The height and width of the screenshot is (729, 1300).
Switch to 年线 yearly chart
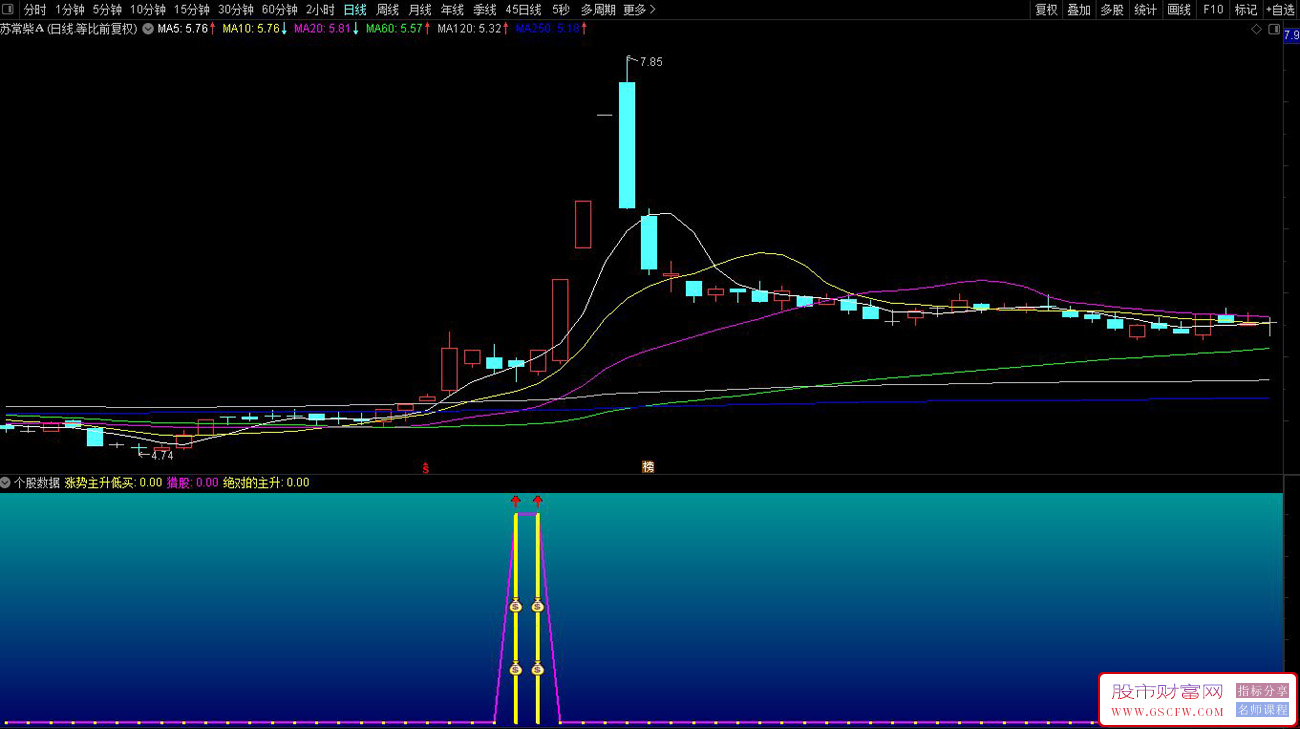pos(452,9)
